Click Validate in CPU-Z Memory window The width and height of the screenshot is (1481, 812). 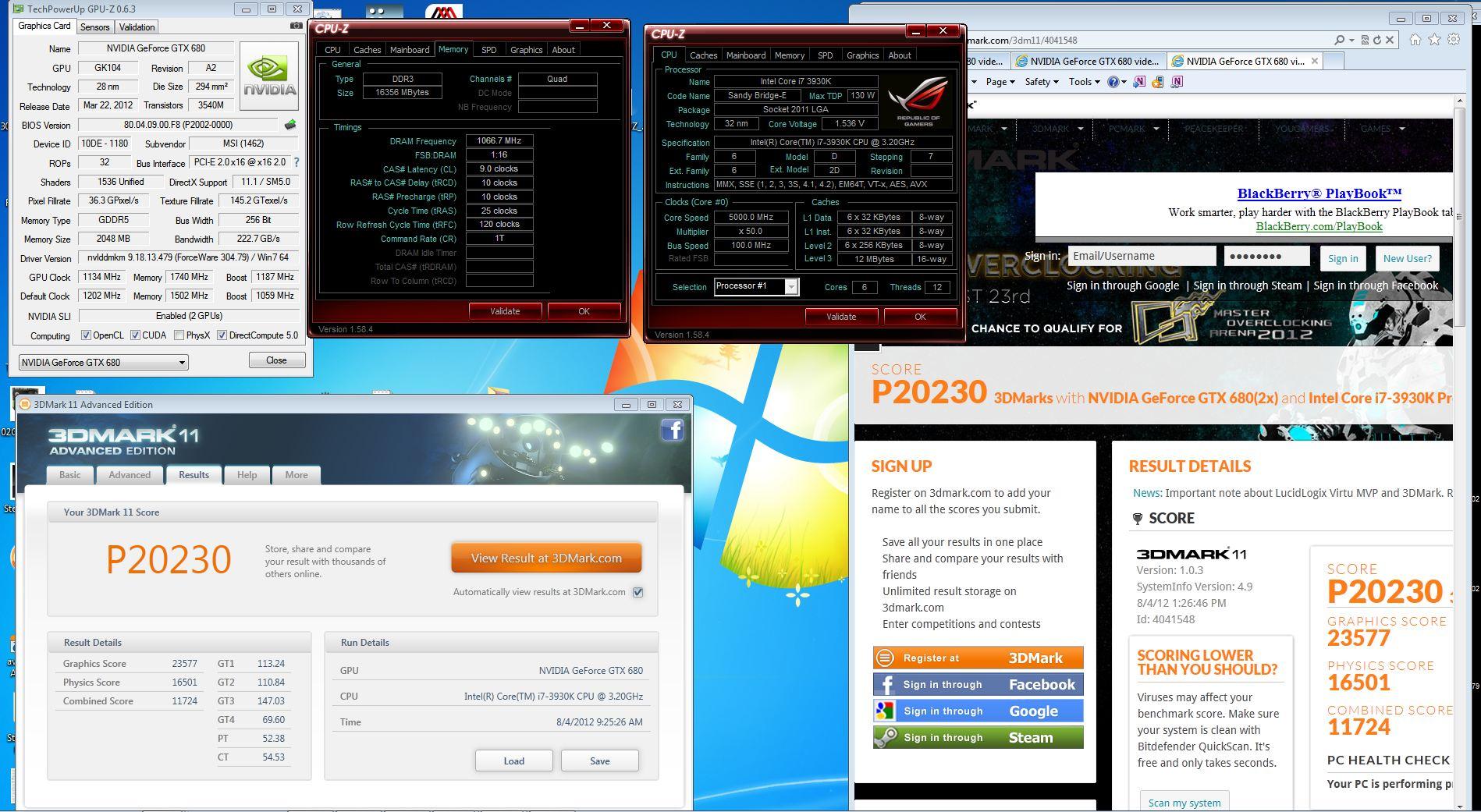(505, 311)
